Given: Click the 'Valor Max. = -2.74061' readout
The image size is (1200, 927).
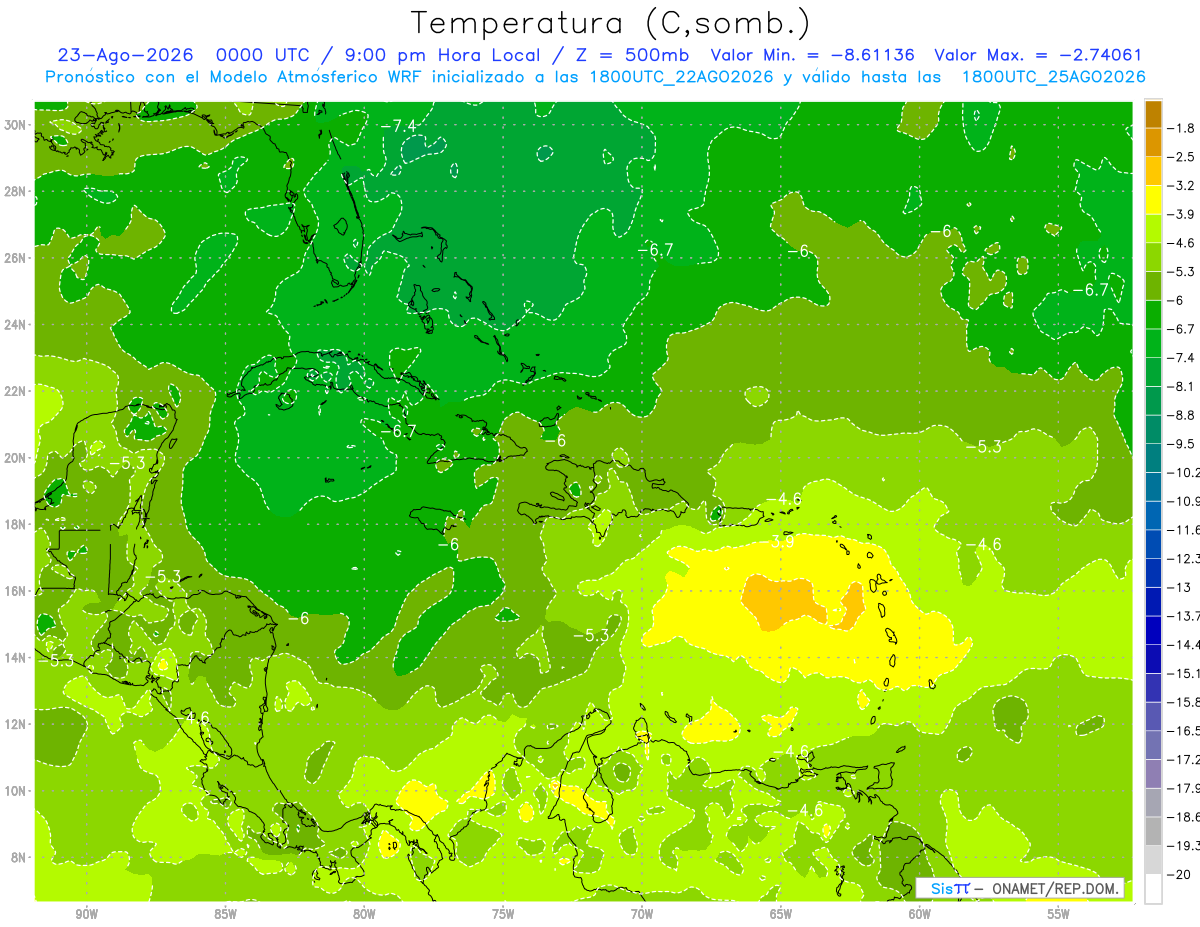Looking at the screenshot, I should (1038, 55).
